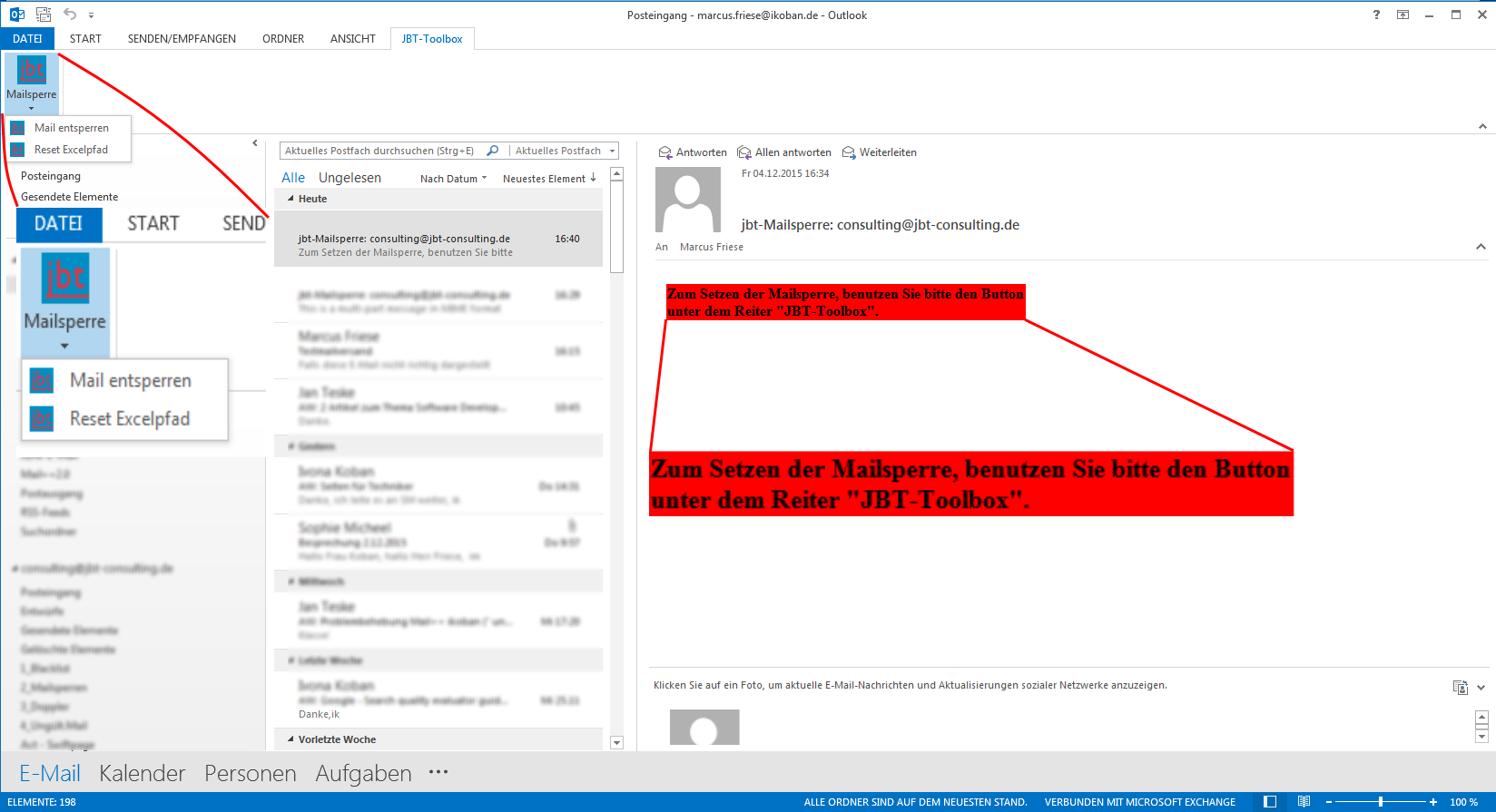Image resolution: width=1496 pixels, height=812 pixels.
Task: Select the JBT-Toolbox ribbon tab
Action: pos(432,39)
